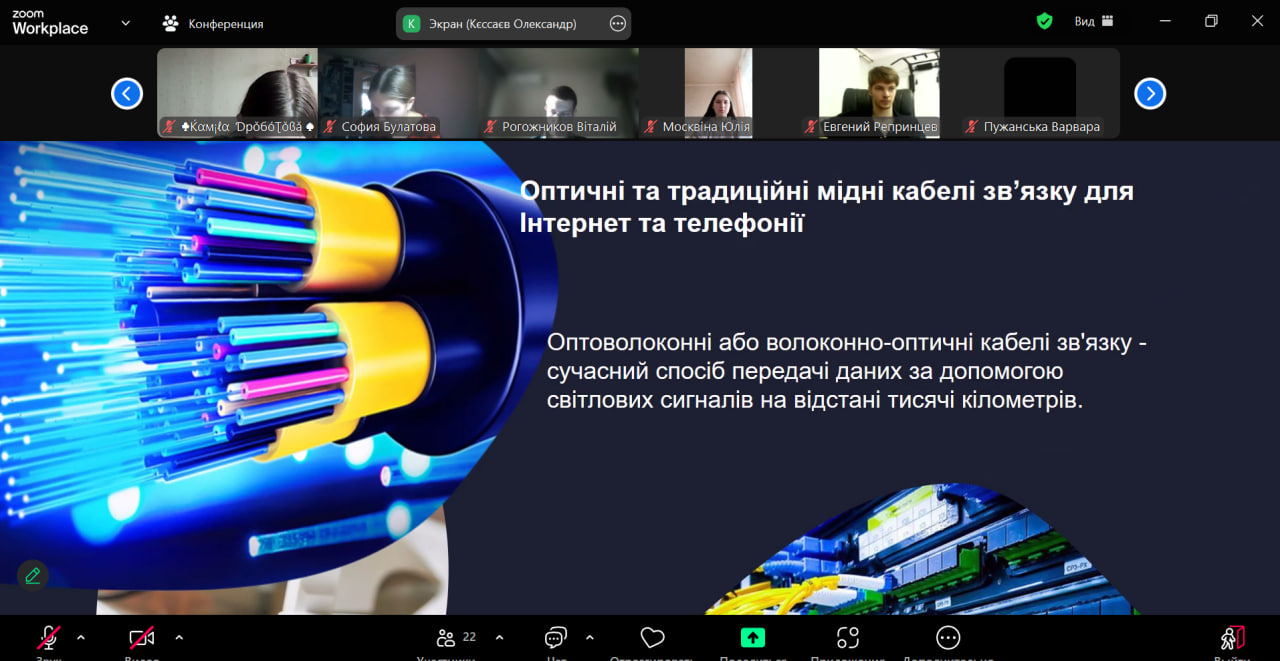Turn on the camera in the bottom toolbar
The height and width of the screenshot is (661, 1280).
coord(141,638)
